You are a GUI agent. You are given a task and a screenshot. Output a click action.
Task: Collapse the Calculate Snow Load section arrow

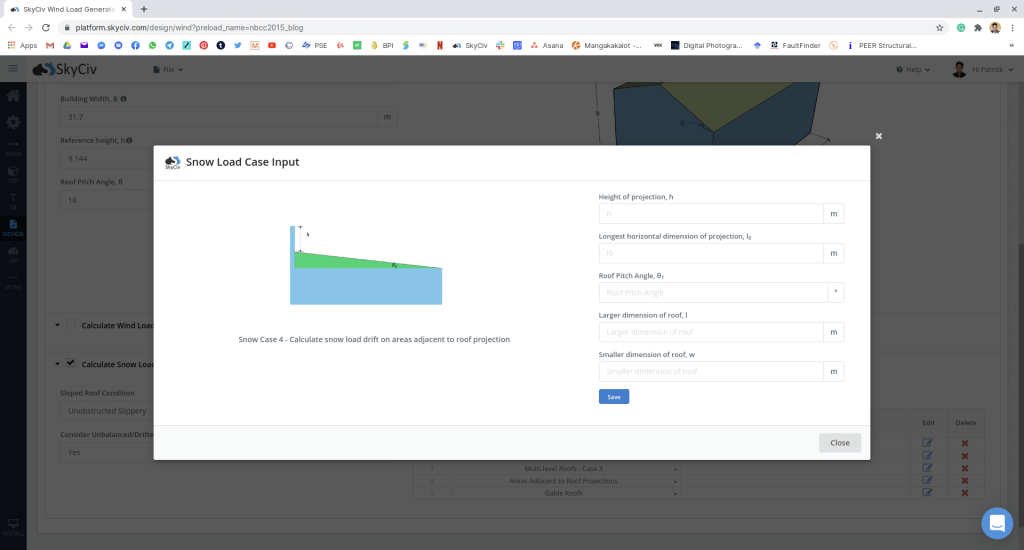(55, 364)
